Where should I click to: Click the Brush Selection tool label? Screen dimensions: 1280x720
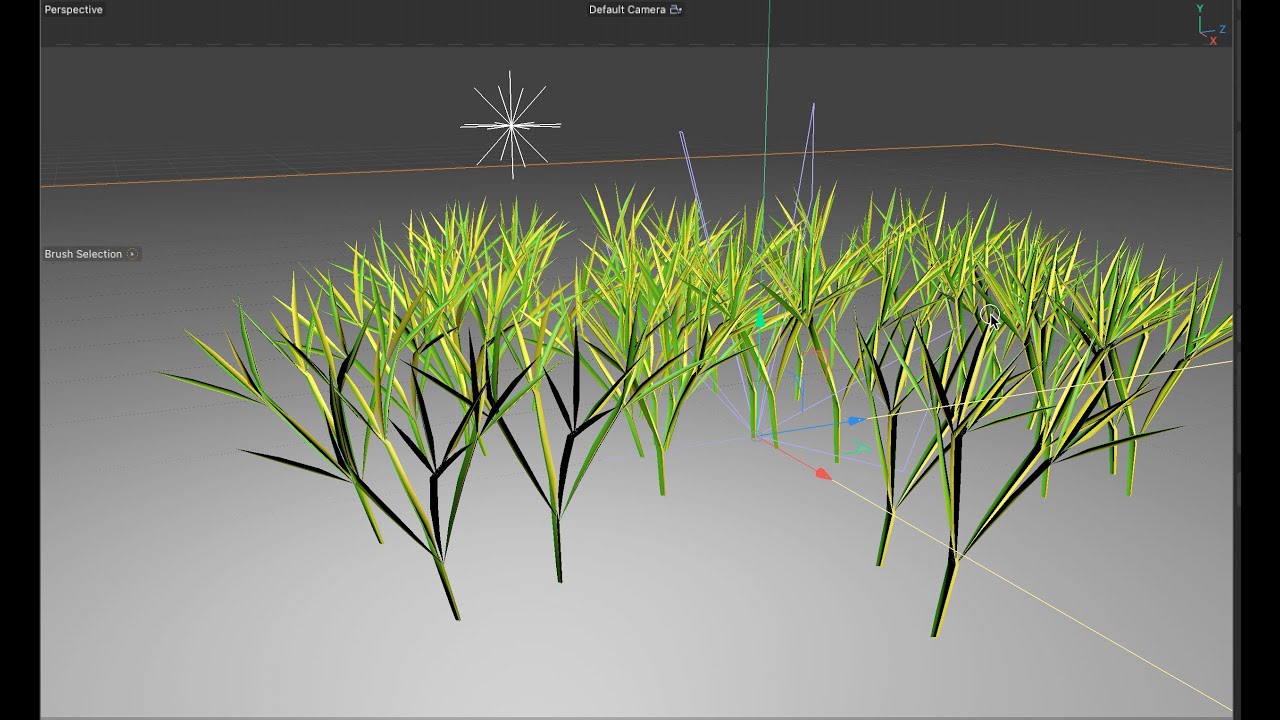[83, 254]
